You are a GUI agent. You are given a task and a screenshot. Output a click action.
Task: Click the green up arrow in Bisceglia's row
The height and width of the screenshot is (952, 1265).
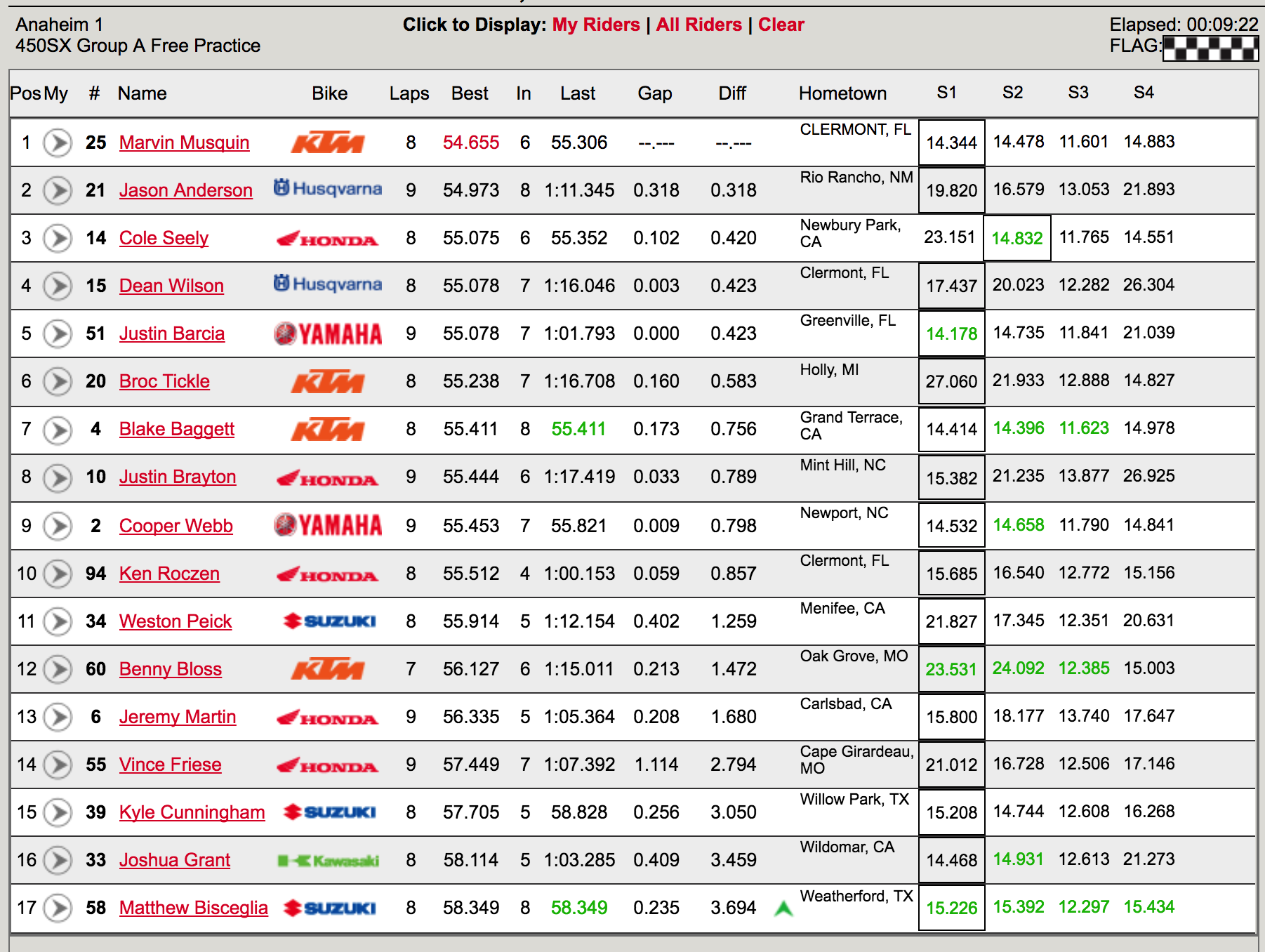point(783,909)
